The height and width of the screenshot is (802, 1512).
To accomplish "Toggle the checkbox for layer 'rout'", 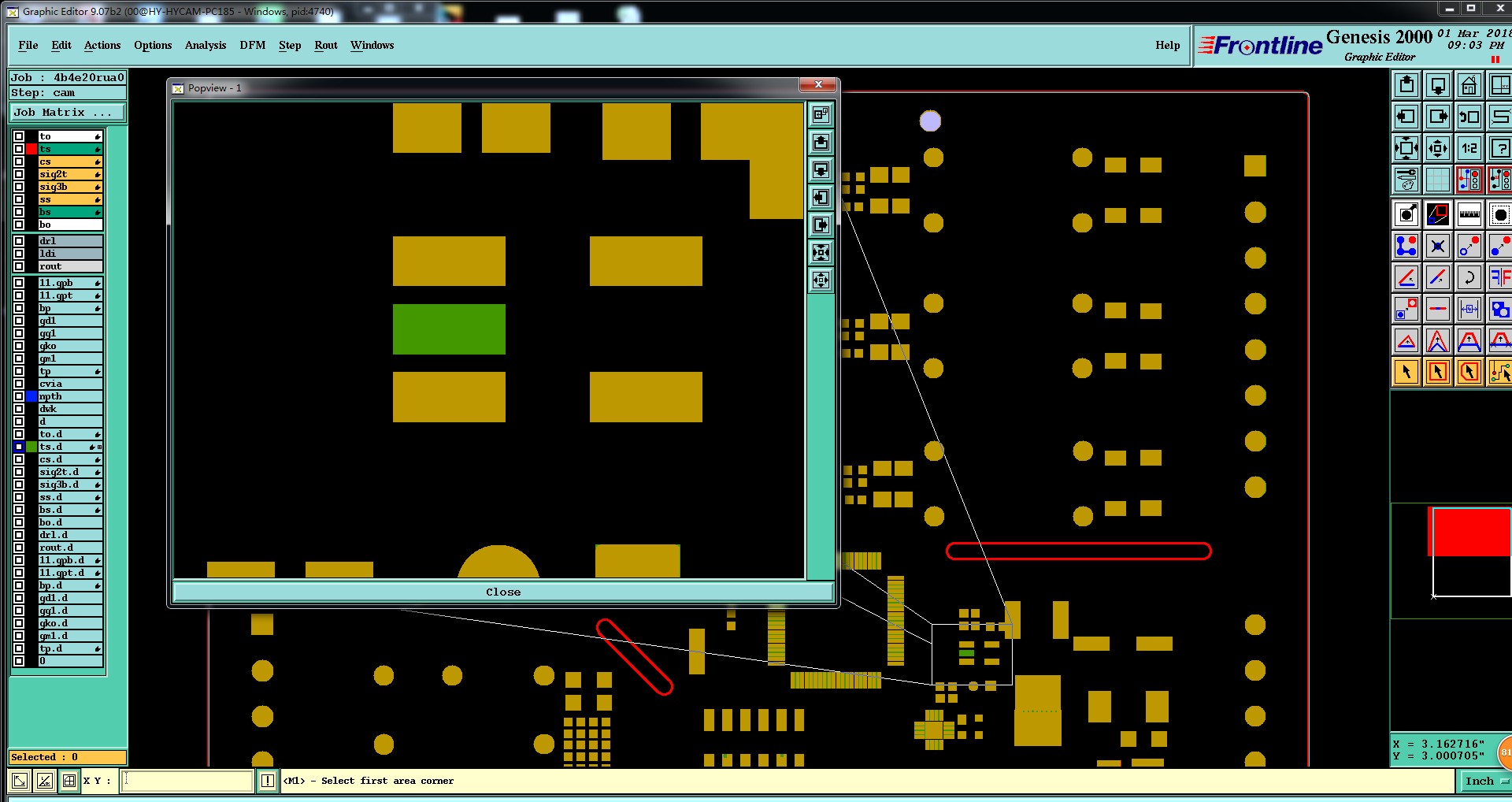I will (19, 266).
